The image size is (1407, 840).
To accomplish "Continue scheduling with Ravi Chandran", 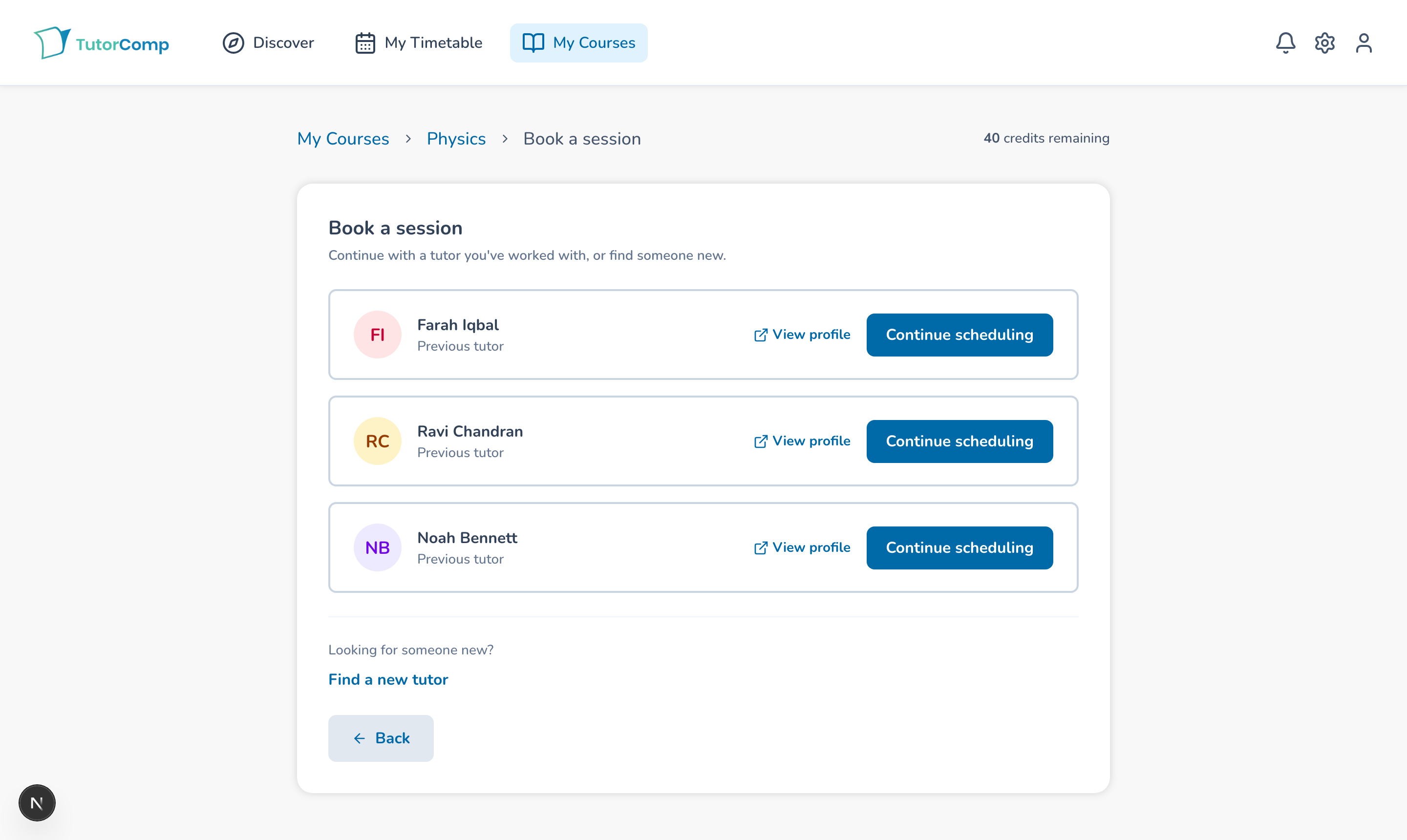I will point(959,441).
